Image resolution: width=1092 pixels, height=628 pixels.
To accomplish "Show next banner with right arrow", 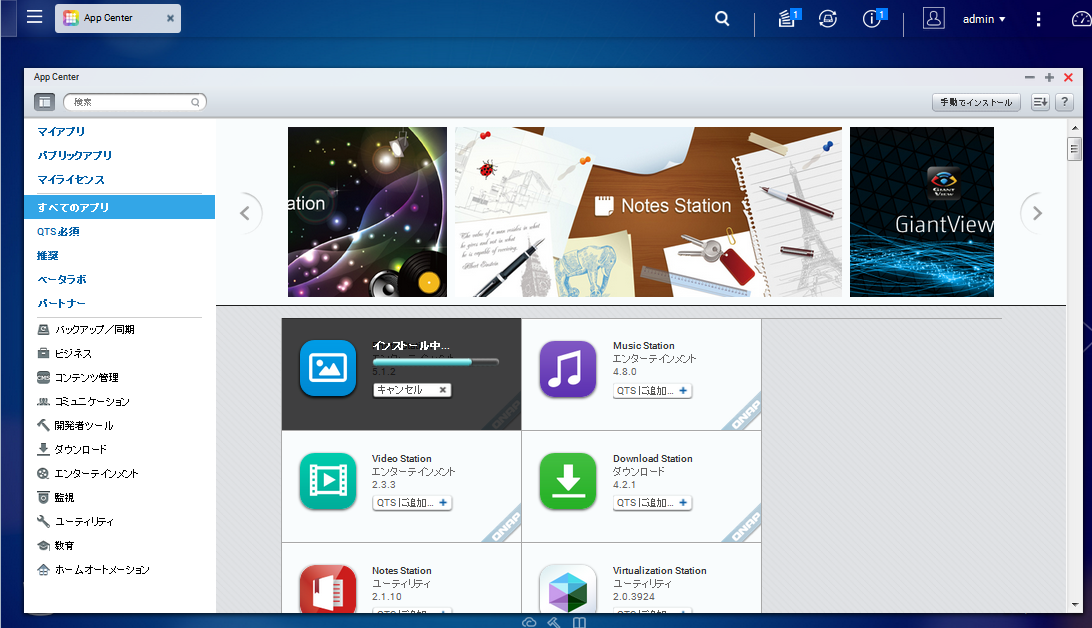I will pos(1037,213).
